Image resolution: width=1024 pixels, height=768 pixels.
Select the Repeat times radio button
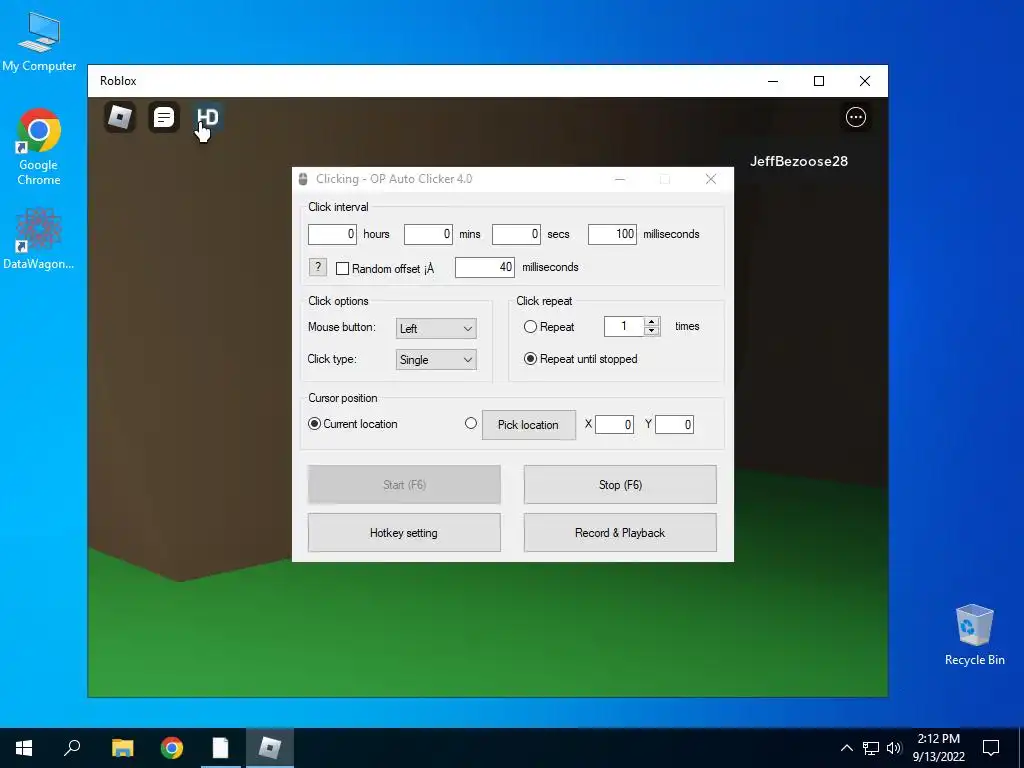(x=530, y=327)
